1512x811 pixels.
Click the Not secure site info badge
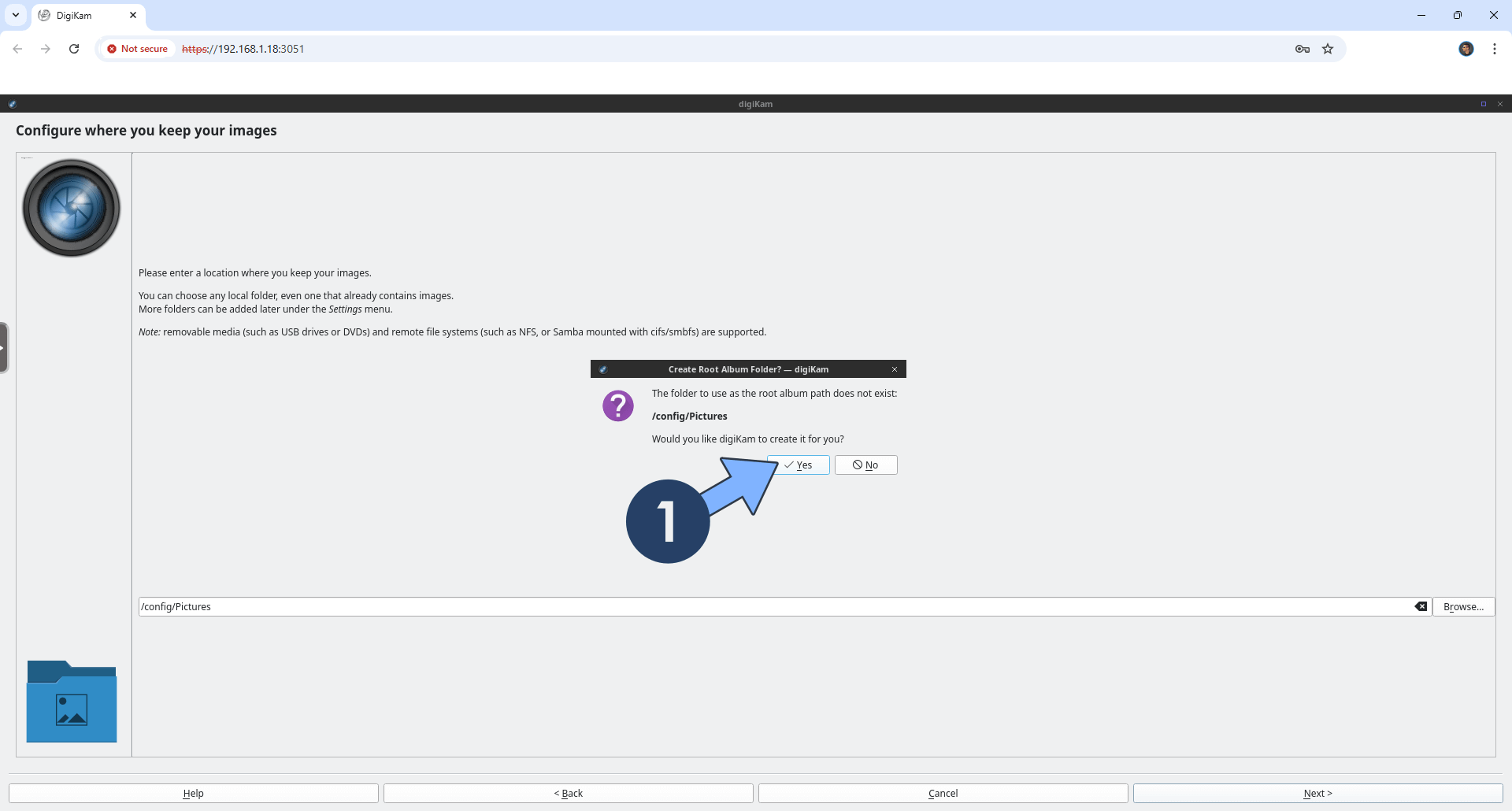point(138,49)
